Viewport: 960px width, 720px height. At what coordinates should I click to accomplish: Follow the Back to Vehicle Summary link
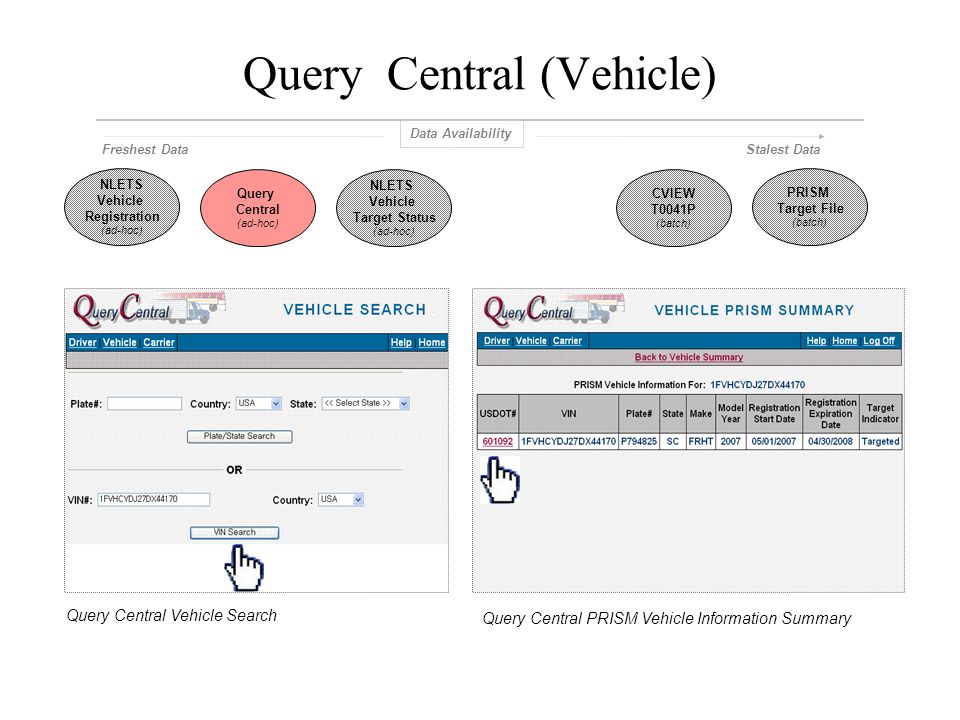coord(689,357)
